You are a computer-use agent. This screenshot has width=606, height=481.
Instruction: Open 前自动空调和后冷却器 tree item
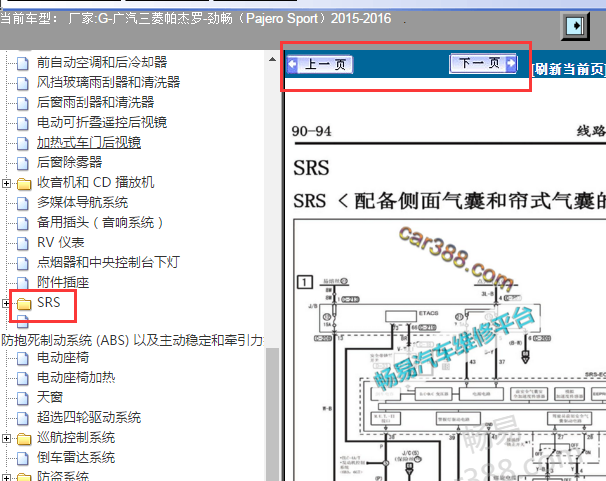tap(102, 62)
